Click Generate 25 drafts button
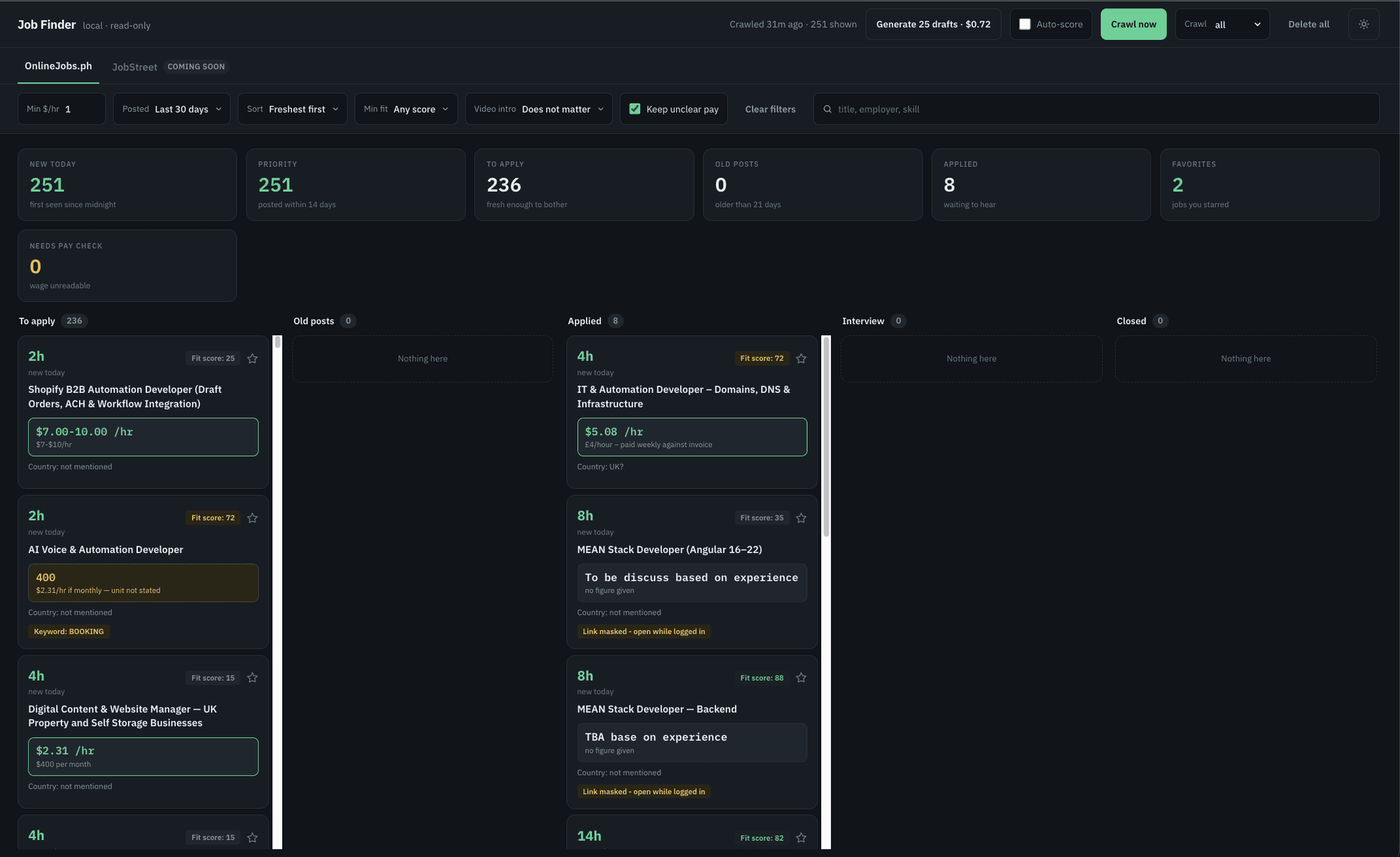Viewport: 1400px width, 857px height. click(933, 25)
